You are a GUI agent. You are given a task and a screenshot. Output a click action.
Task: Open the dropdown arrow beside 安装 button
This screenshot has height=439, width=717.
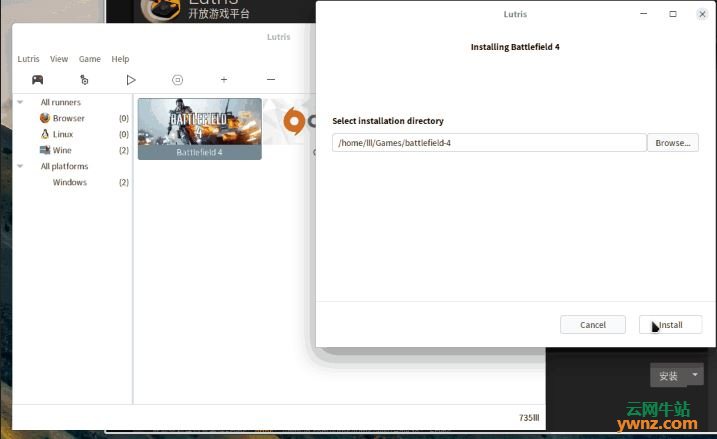coord(695,375)
